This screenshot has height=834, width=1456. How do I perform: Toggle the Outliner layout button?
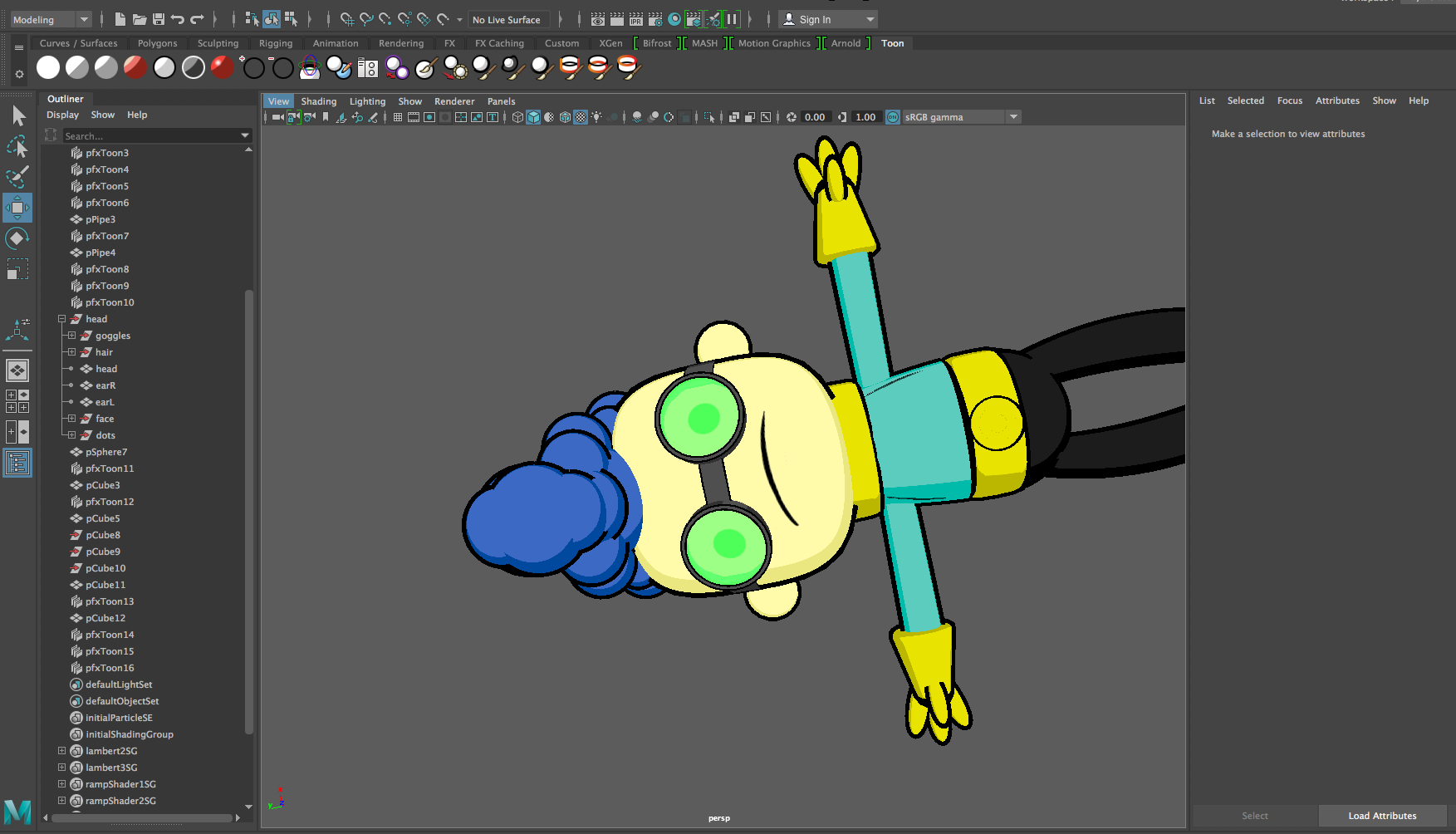coord(17,463)
